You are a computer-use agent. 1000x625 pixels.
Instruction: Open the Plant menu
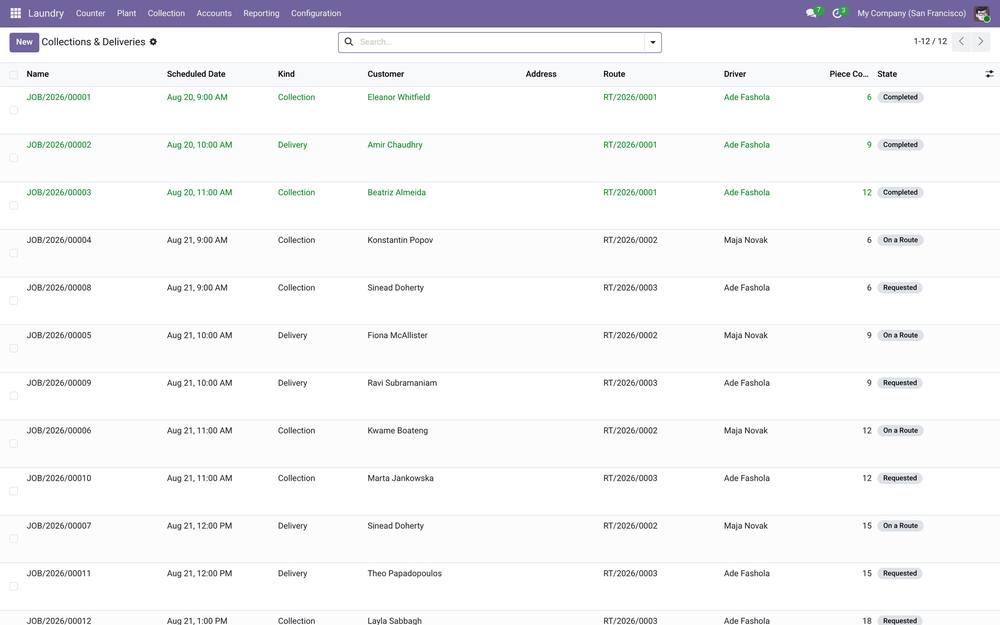point(126,13)
